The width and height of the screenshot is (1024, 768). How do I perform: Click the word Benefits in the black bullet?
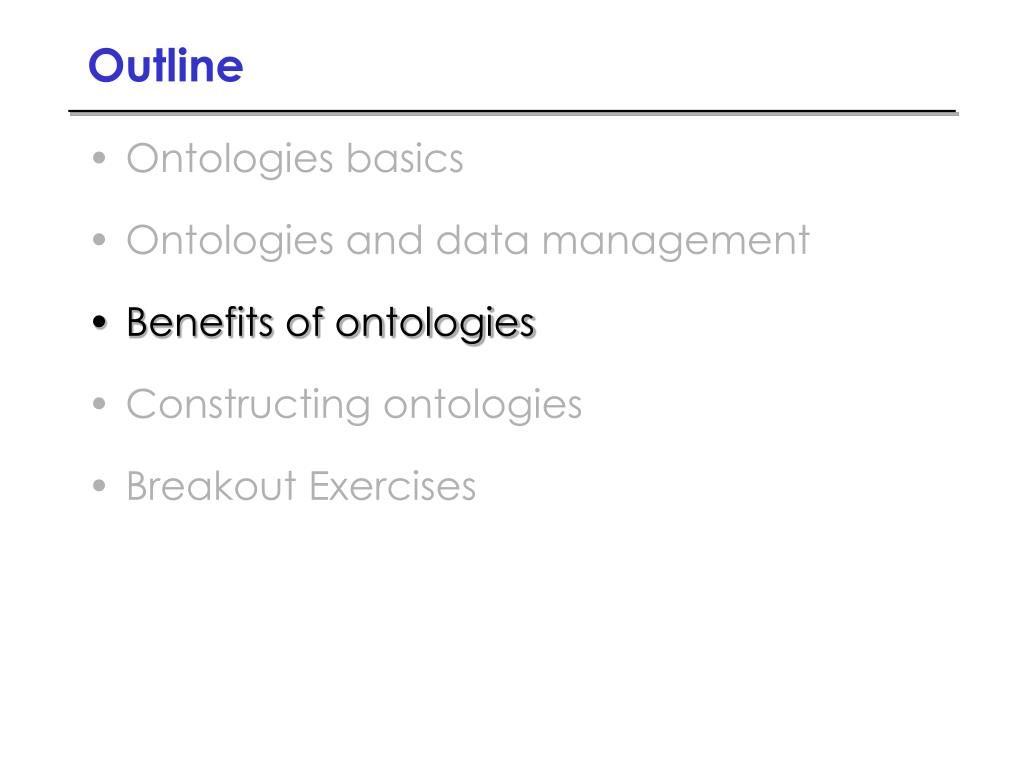click(x=200, y=322)
